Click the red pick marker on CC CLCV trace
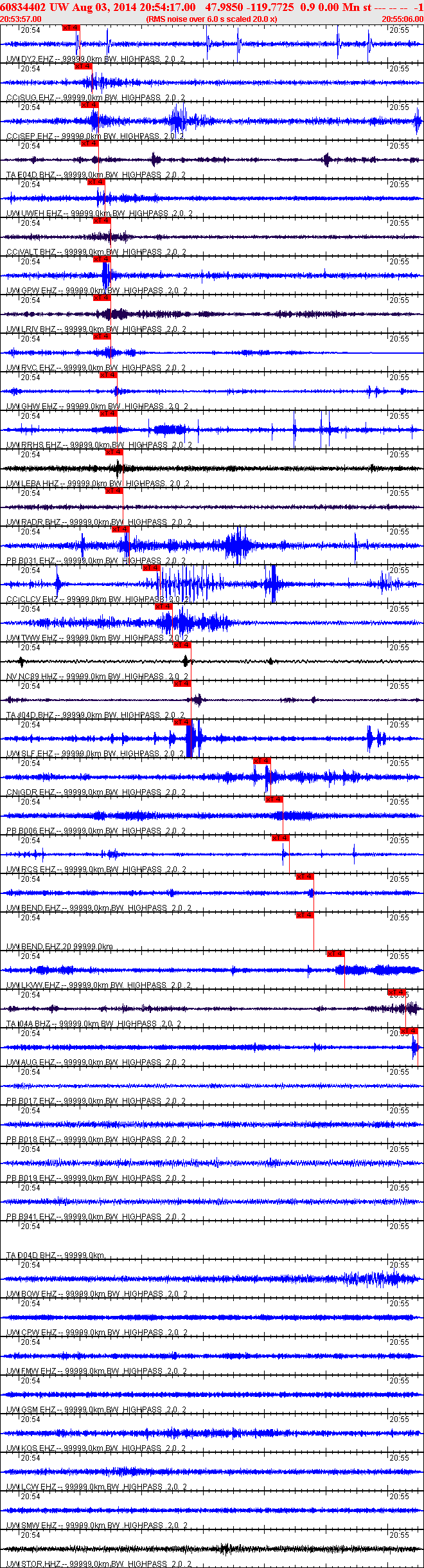Viewport: 424px width, 1568px height. tap(150, 568)
